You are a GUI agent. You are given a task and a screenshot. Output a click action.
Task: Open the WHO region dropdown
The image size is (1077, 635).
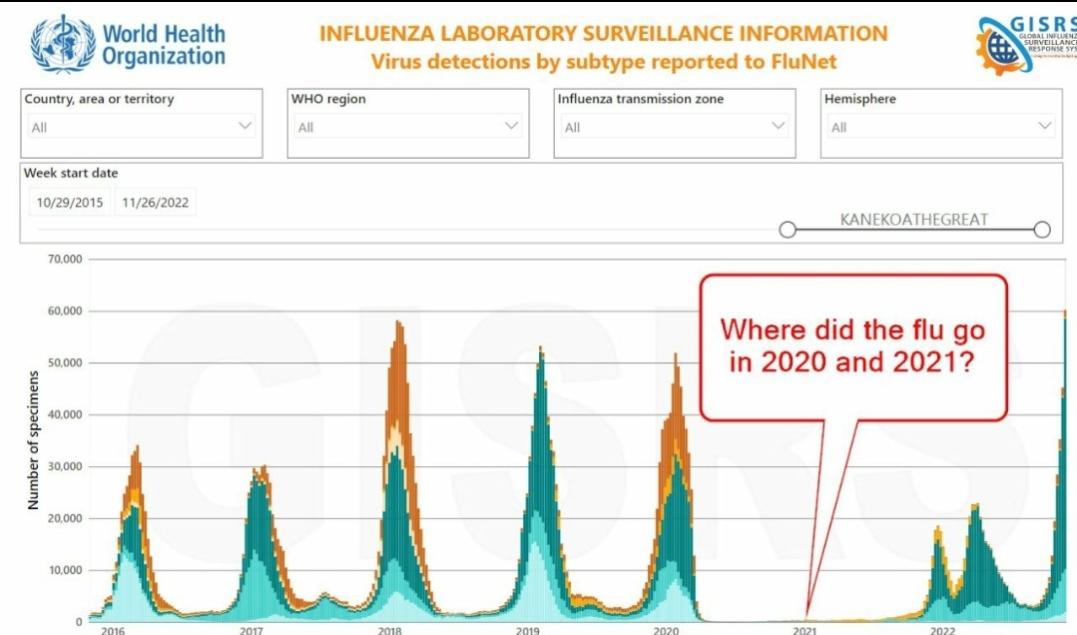pyautogui.click(x=511, y=126)
